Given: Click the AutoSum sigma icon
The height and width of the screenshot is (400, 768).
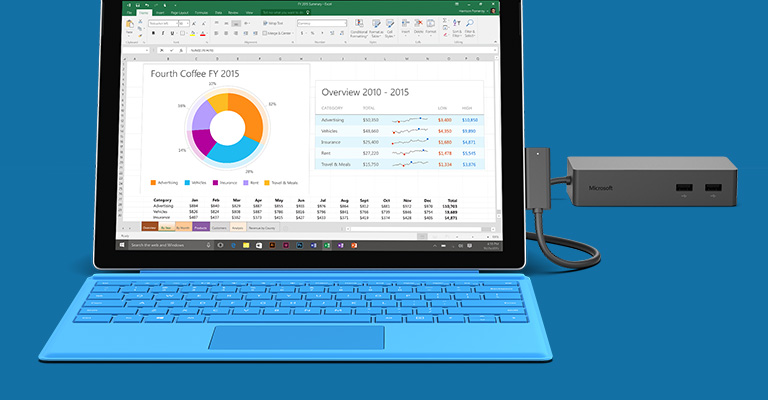Looking at the screenshot, I should (x=445, y=21).
